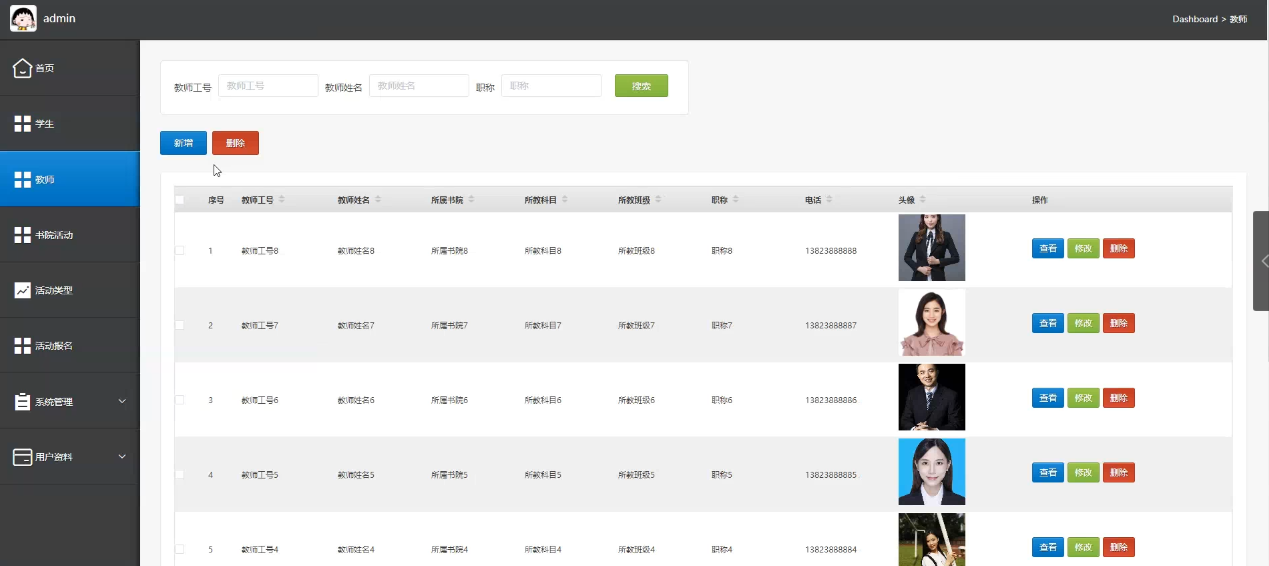
Task: Click the 教师姓名 search input field
Action: click(x=418, y=86)
